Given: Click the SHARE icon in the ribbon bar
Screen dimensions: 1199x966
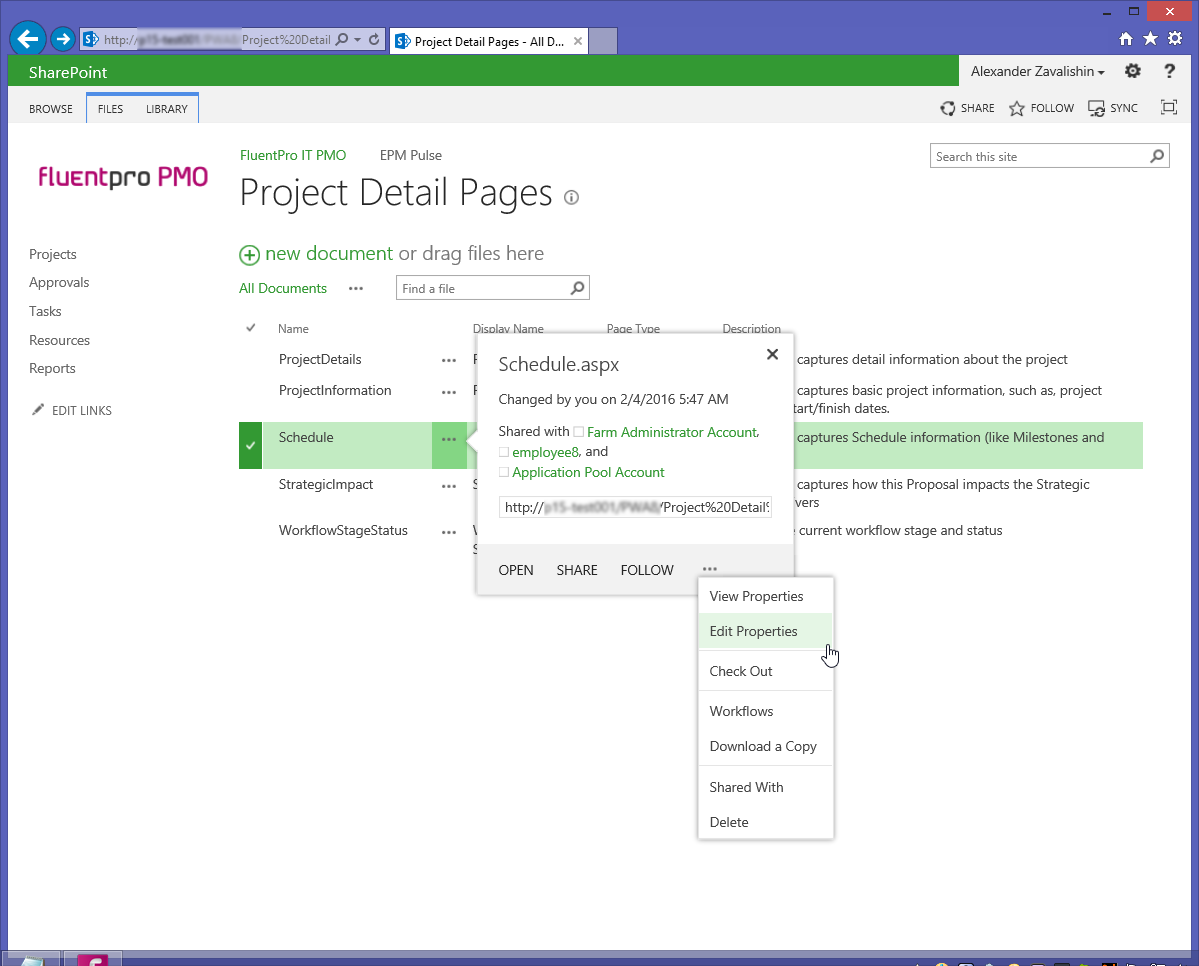Looking at the screenshot, I should (947, 109).
